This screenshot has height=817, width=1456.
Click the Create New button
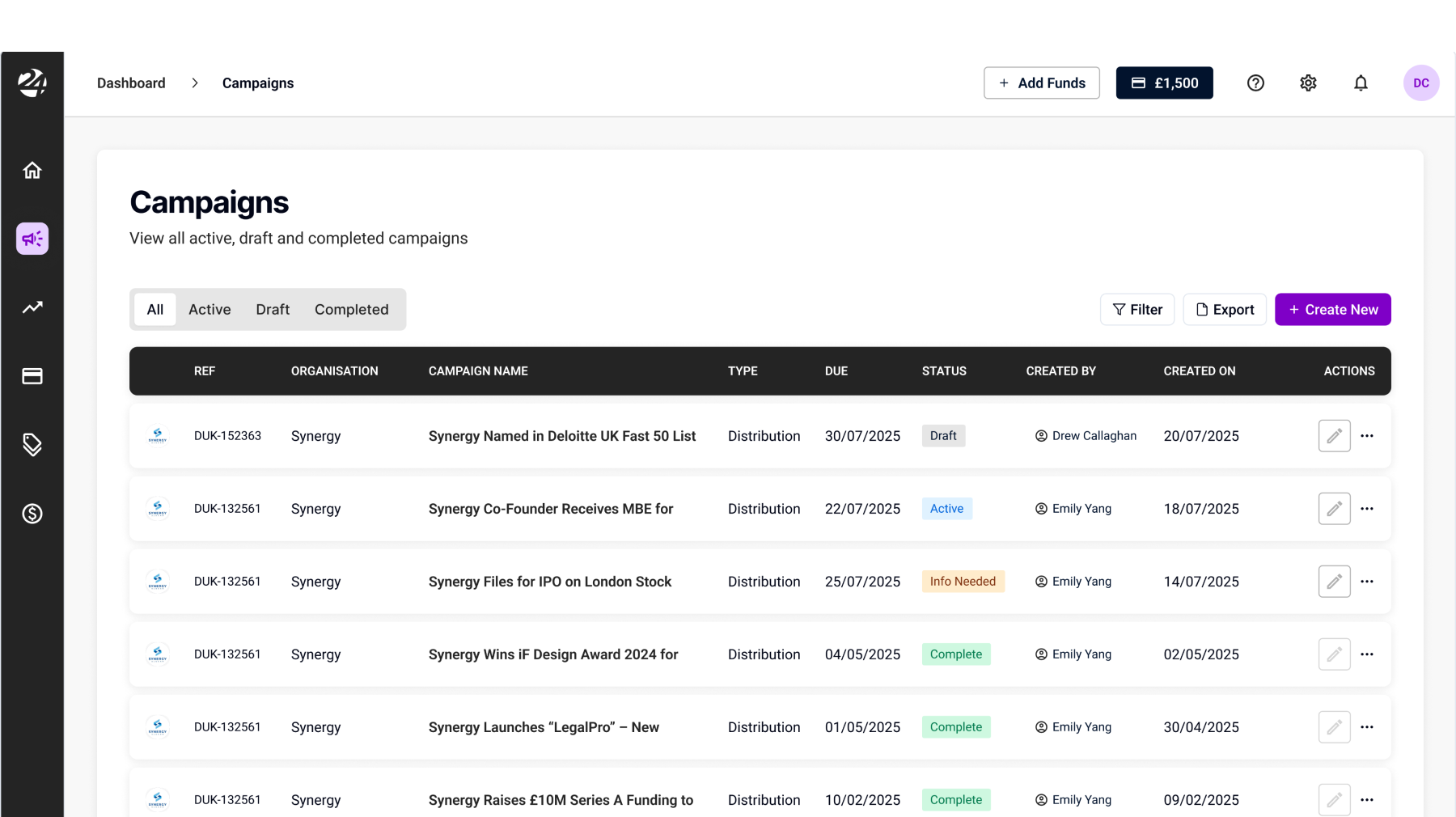coord(1332,309)
